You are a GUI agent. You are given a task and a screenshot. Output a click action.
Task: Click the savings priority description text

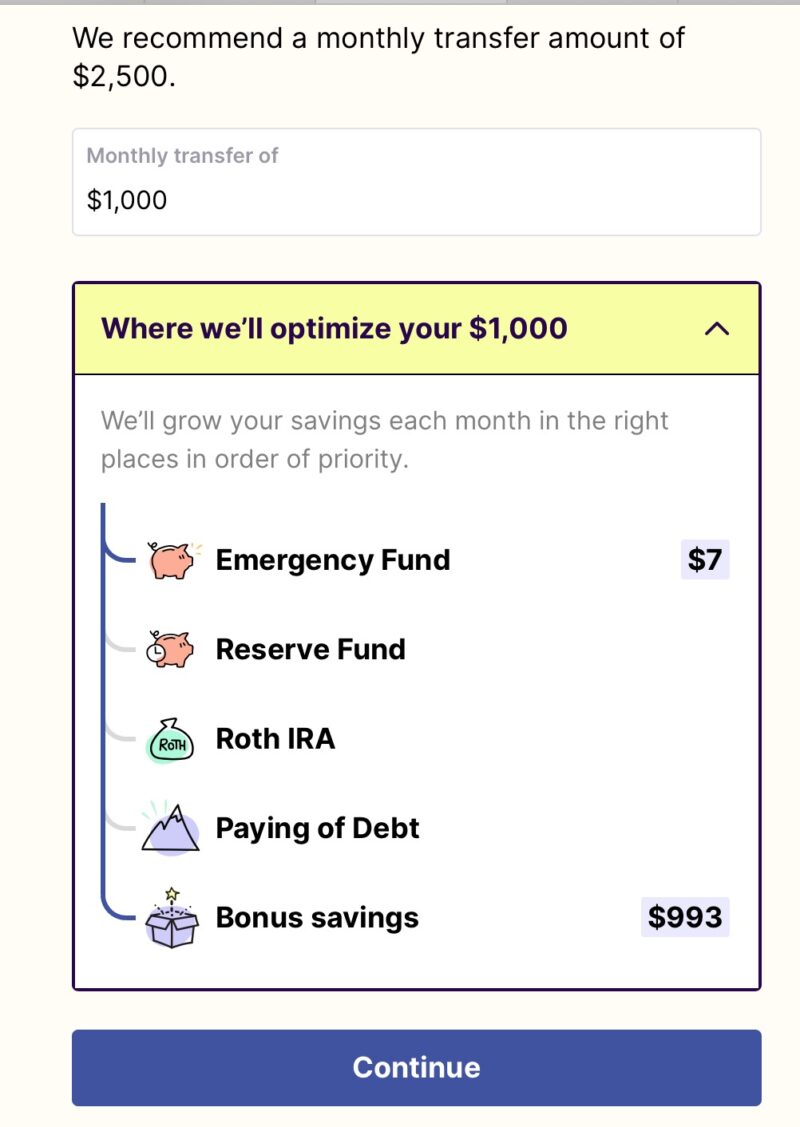pyautogui.click(x=385, y=439)
